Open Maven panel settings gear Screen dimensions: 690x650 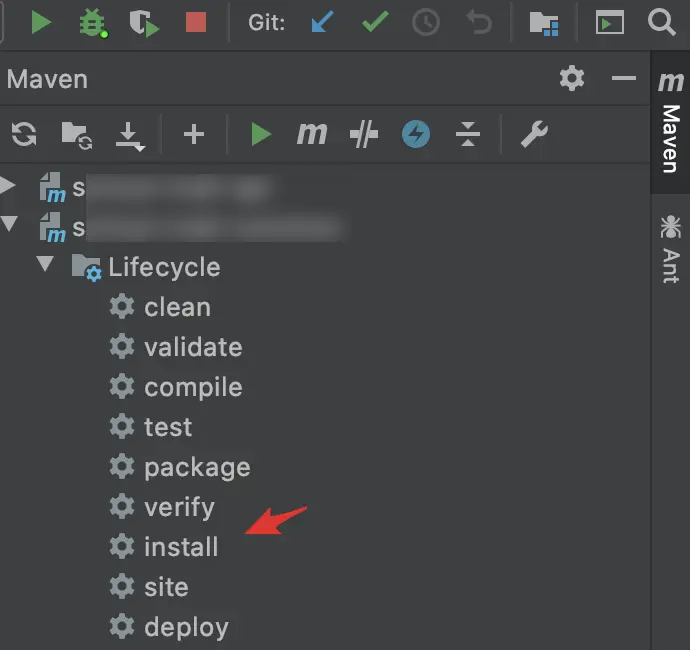click(572, 78)
